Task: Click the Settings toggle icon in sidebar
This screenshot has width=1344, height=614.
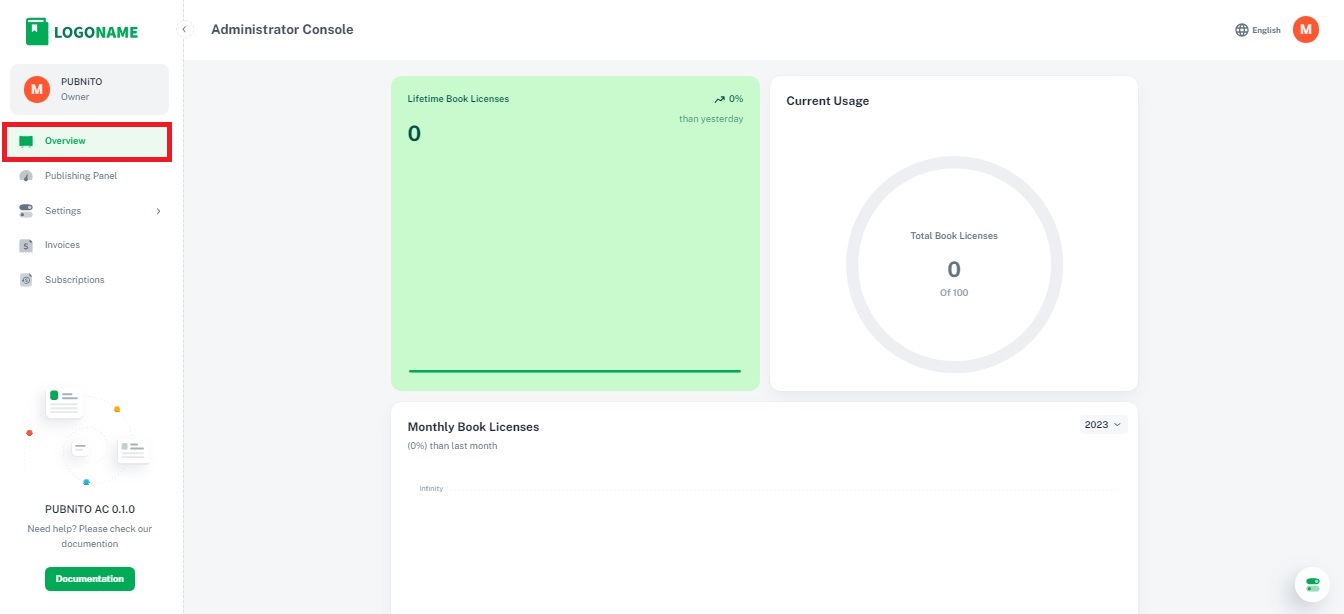Action: tap(26, 211)
